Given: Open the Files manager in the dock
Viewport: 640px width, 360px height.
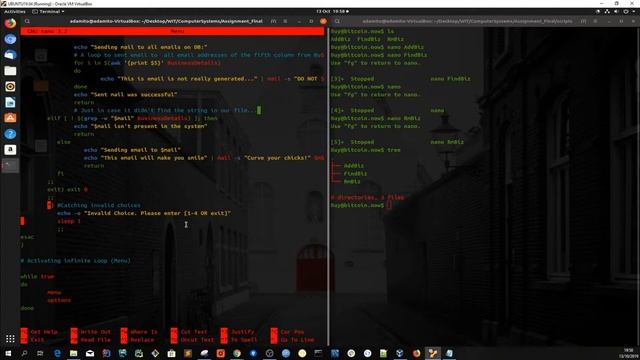Looking at the screenshot, I should click(10, 71).
